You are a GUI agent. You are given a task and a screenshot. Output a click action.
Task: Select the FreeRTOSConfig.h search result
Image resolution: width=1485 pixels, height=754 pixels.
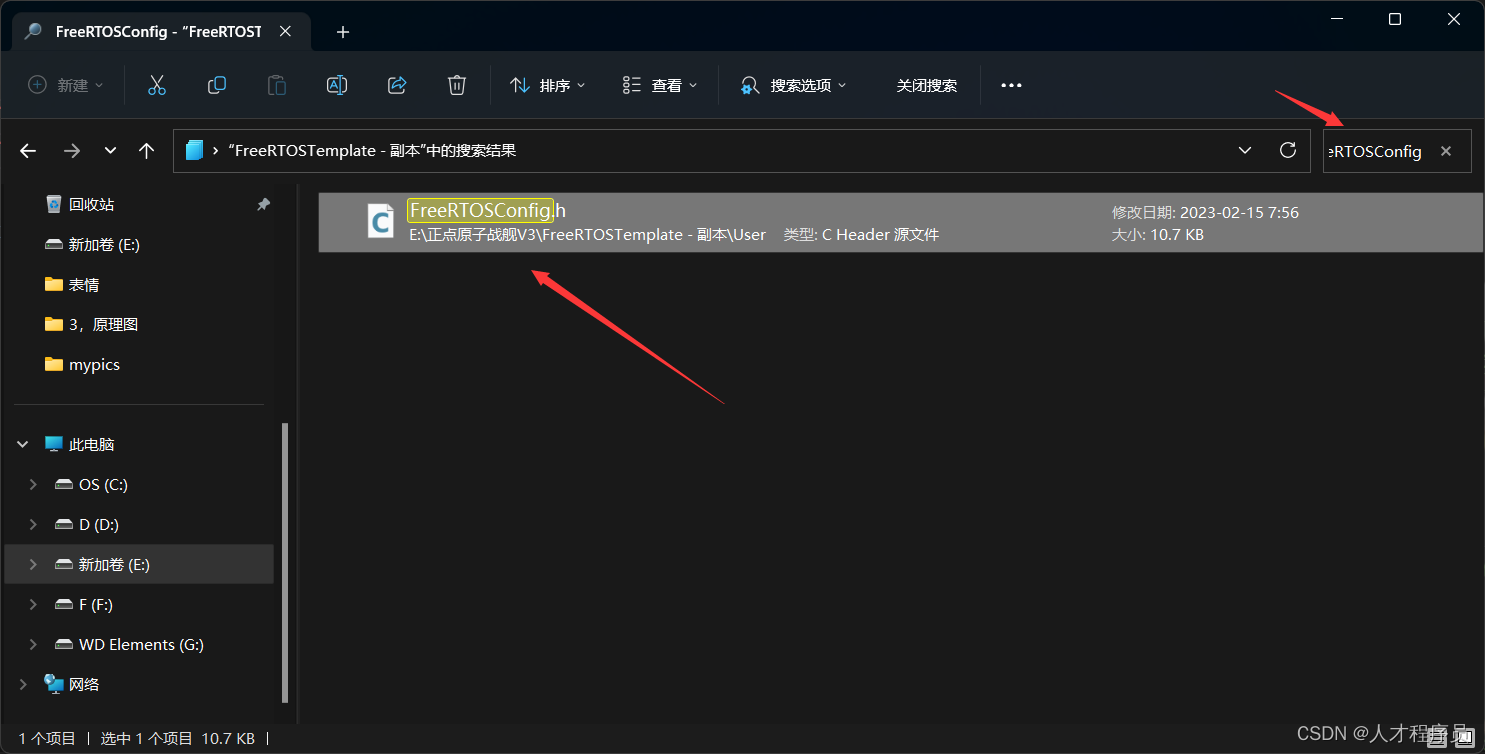(x=900, y=222)
